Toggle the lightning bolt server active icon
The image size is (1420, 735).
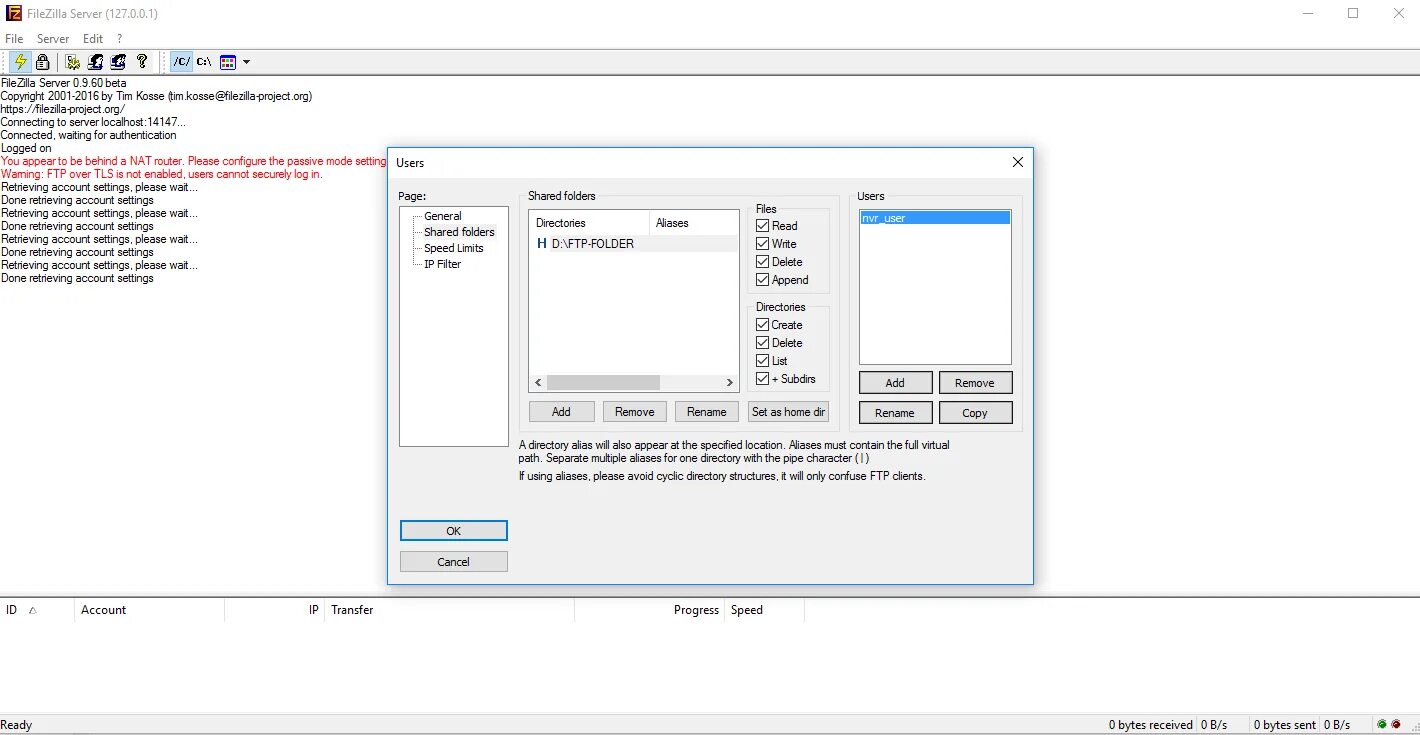(20, 62)
